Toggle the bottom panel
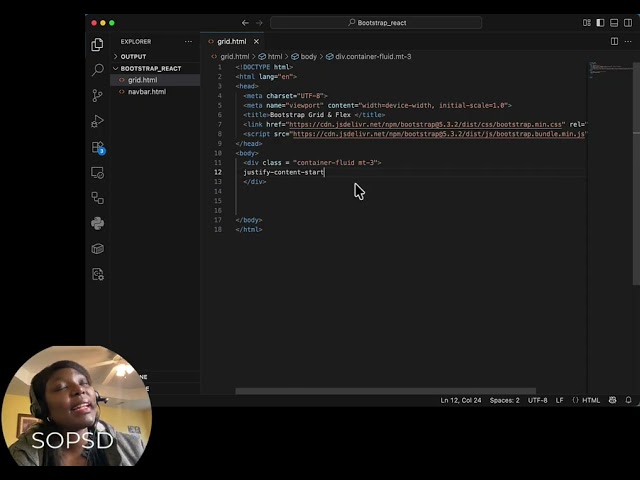The image size is (640, 480). 614,23
